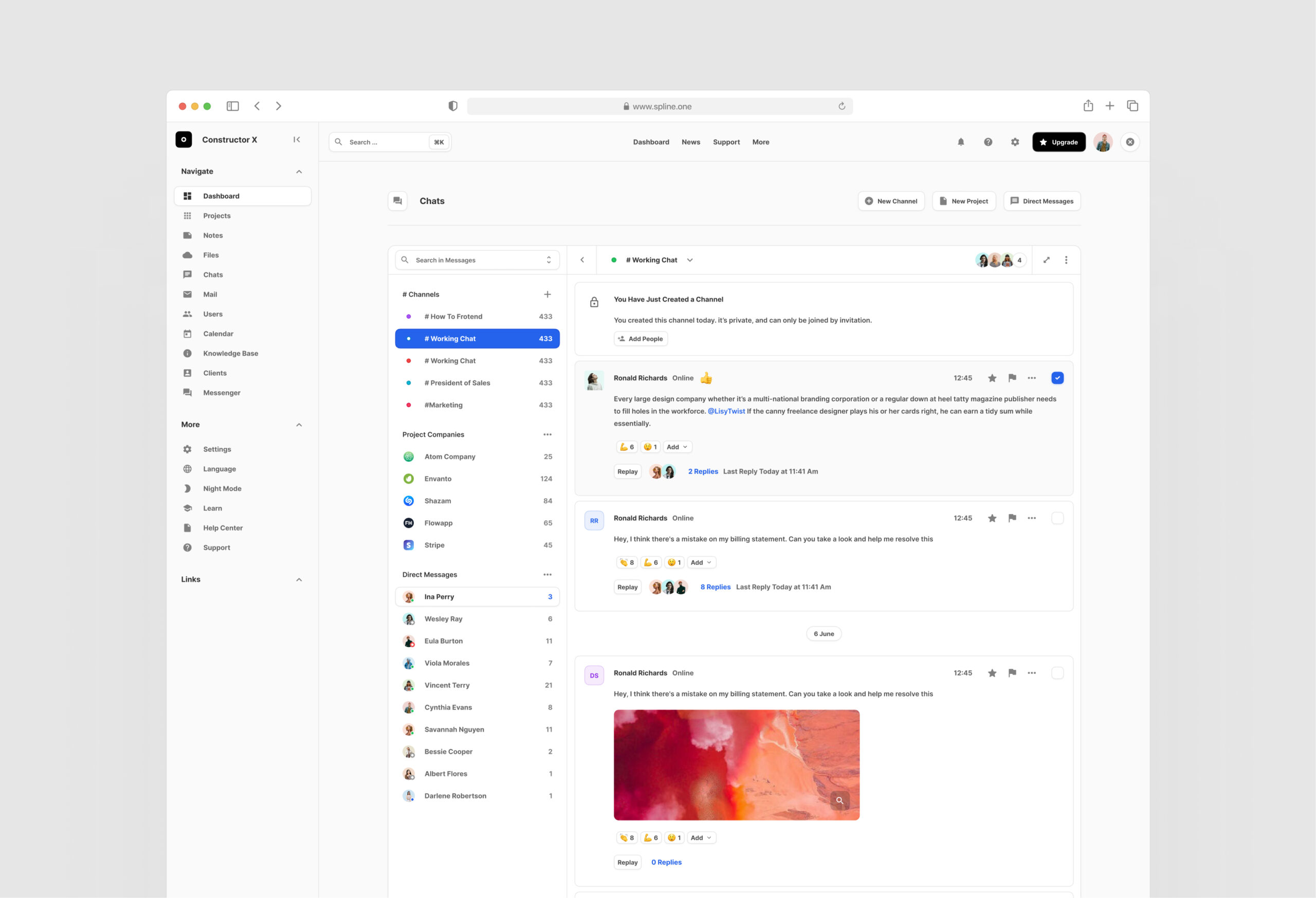Zoom the attached image with magnifier icon
Screen dimensions: 1316x898
click(840, 800)
